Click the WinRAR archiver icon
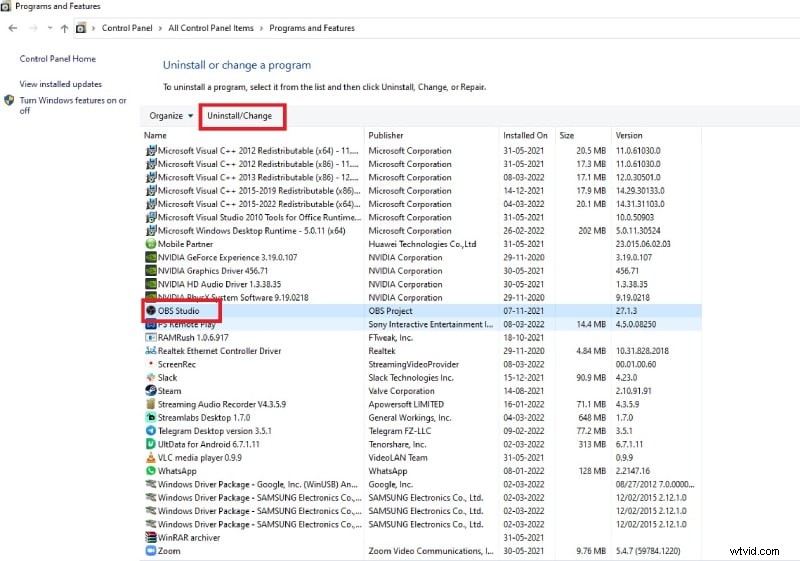 pos(150,537)
